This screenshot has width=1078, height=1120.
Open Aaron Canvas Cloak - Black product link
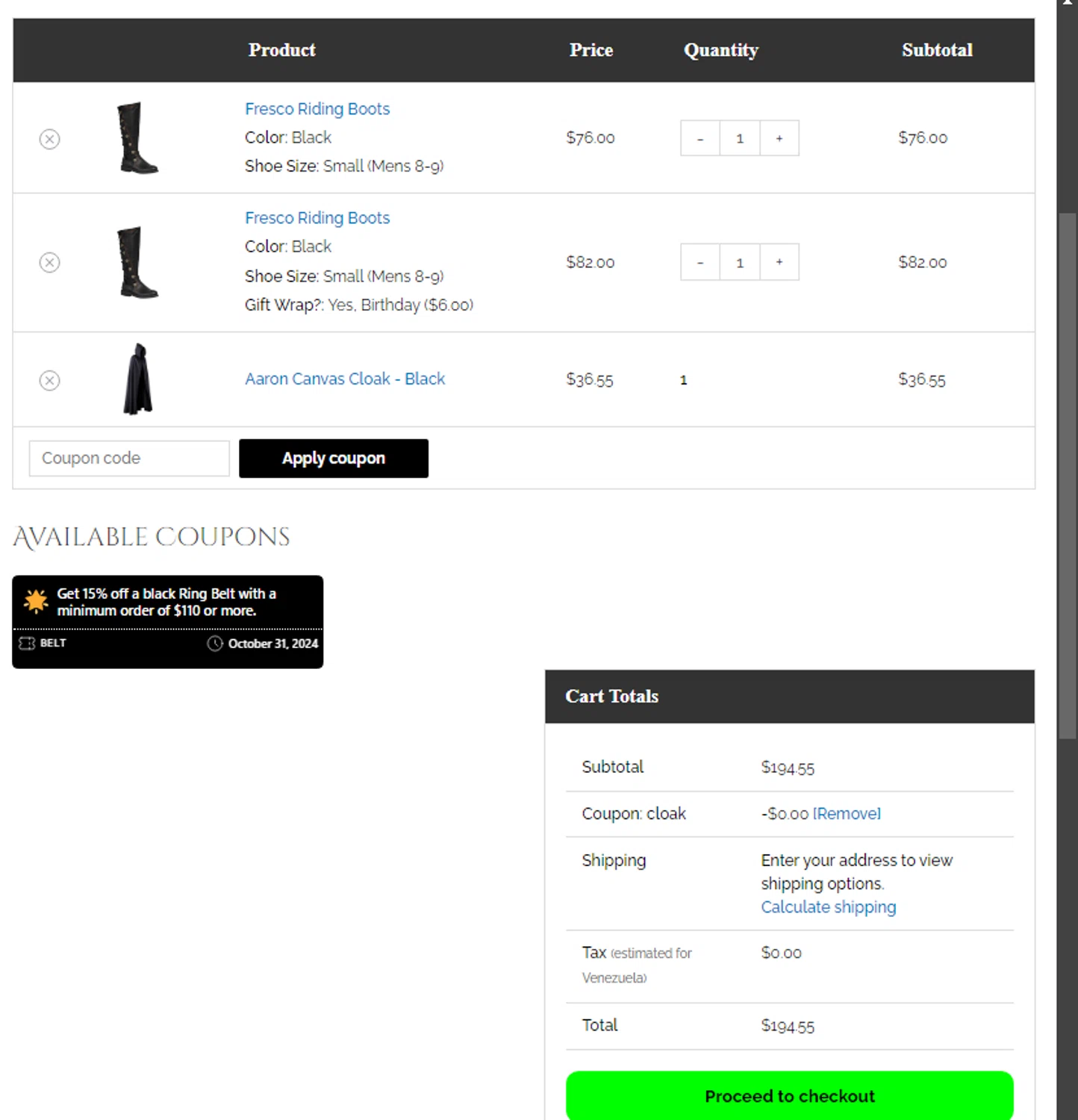click(345, 379)
